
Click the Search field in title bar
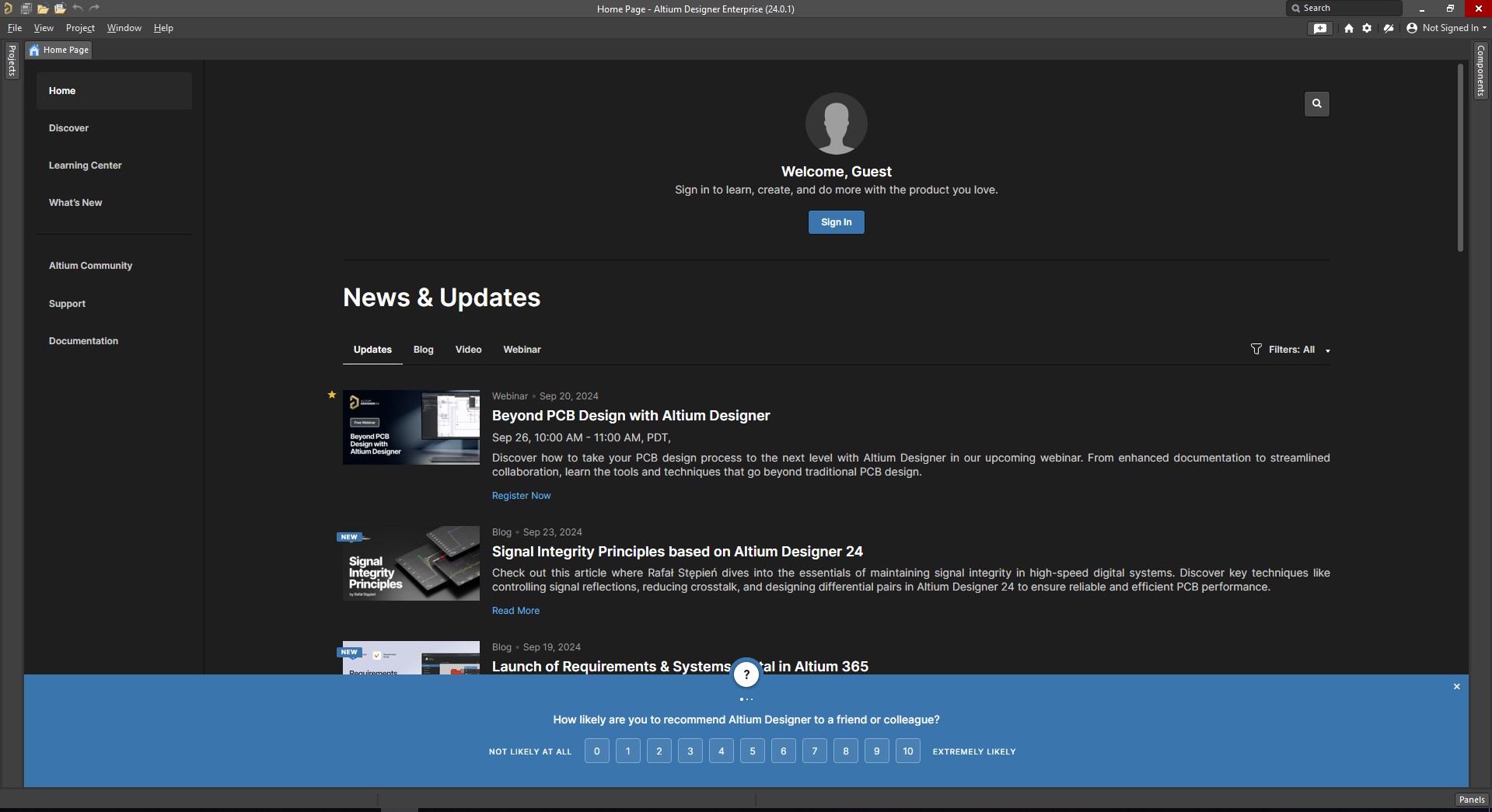pyautogui.click(x=1344, y=9)
